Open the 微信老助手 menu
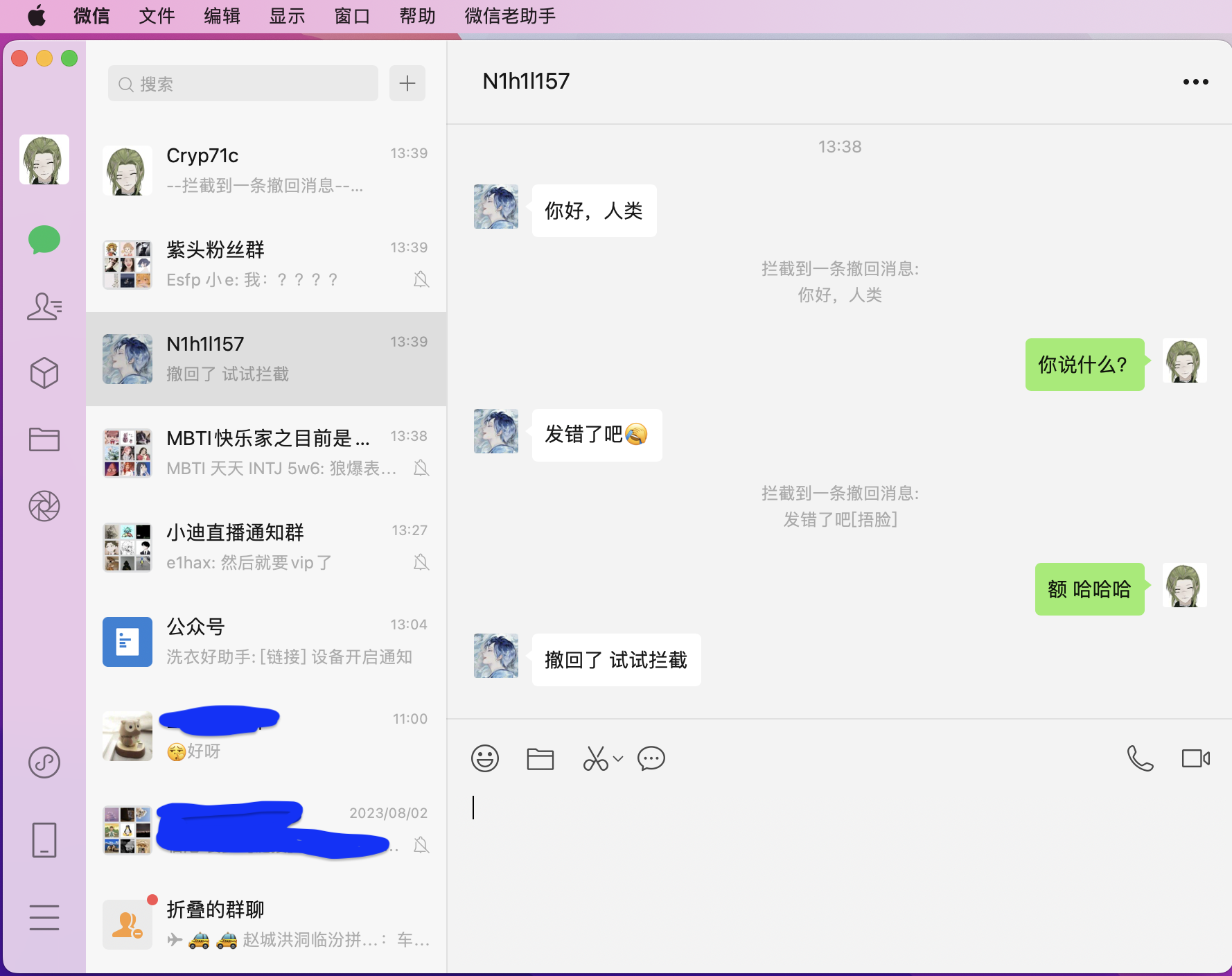Screen dimensions: 1232x976 [x=510, y=16]
